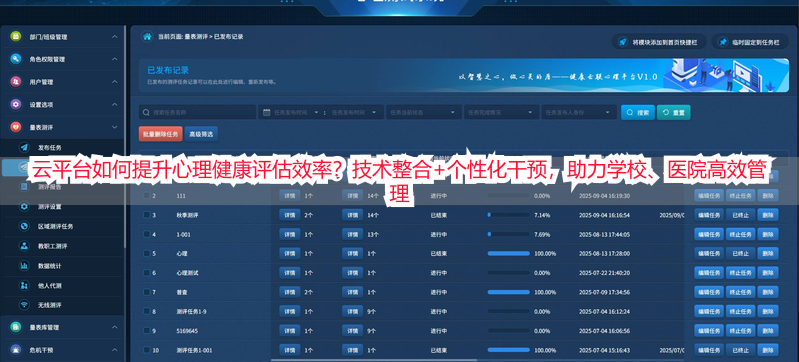Viewport: 799px width, 362px height.
Task: Click 编辑任务 for 秋季测评 row
Action: [x=708, y=215]
